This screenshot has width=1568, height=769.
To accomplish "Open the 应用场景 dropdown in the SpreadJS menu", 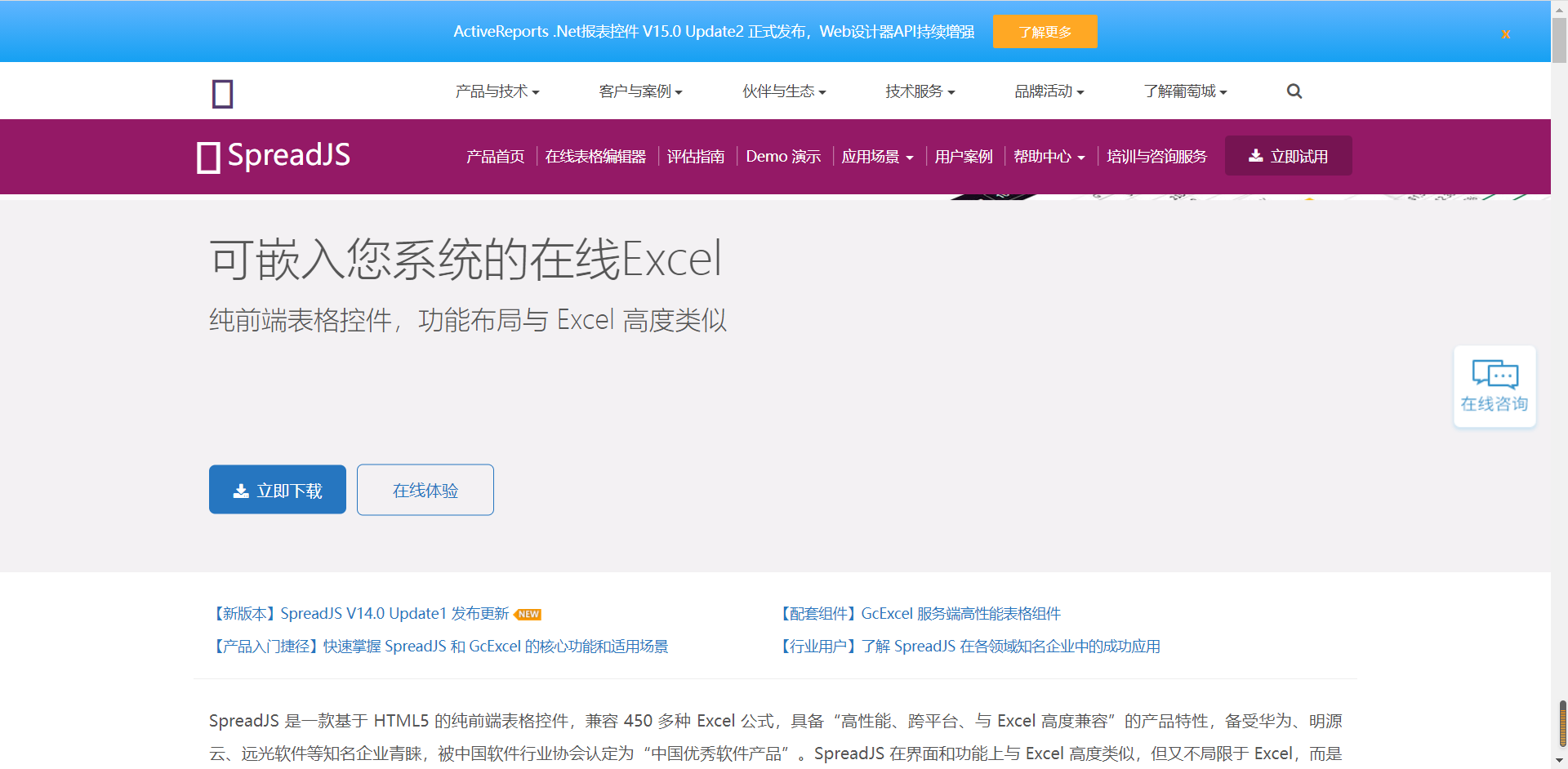I will [x=877, y=156].
